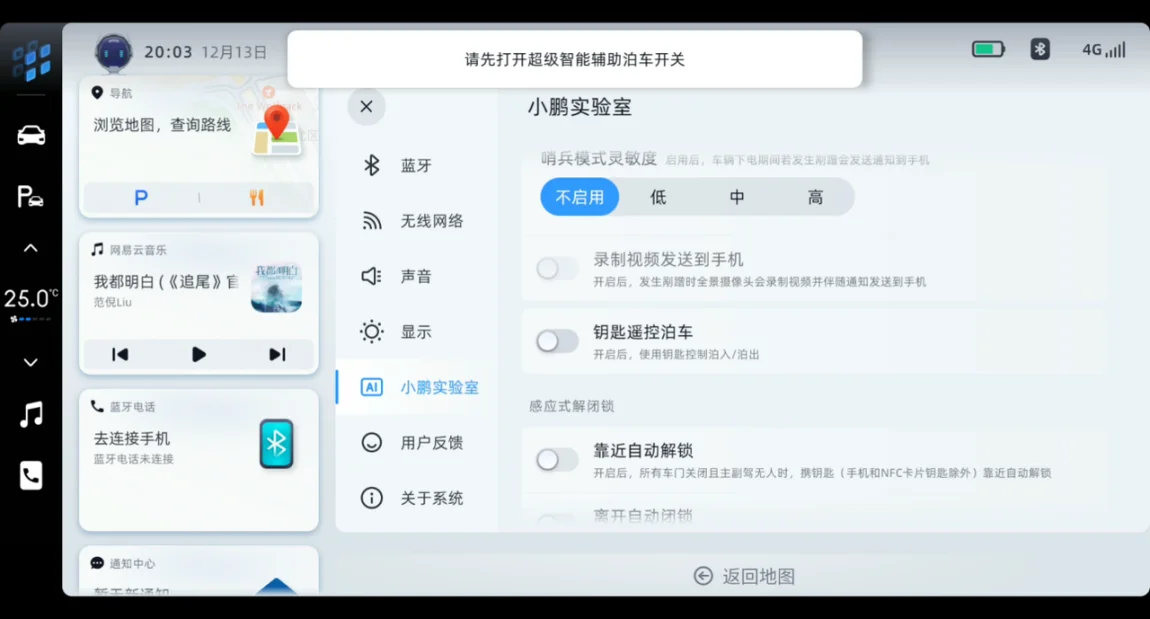Image resolution: width=1150 pixels, height=619 pixels.
Task: Set sentry sensitivity to 不启用
Action: [579, 197]
